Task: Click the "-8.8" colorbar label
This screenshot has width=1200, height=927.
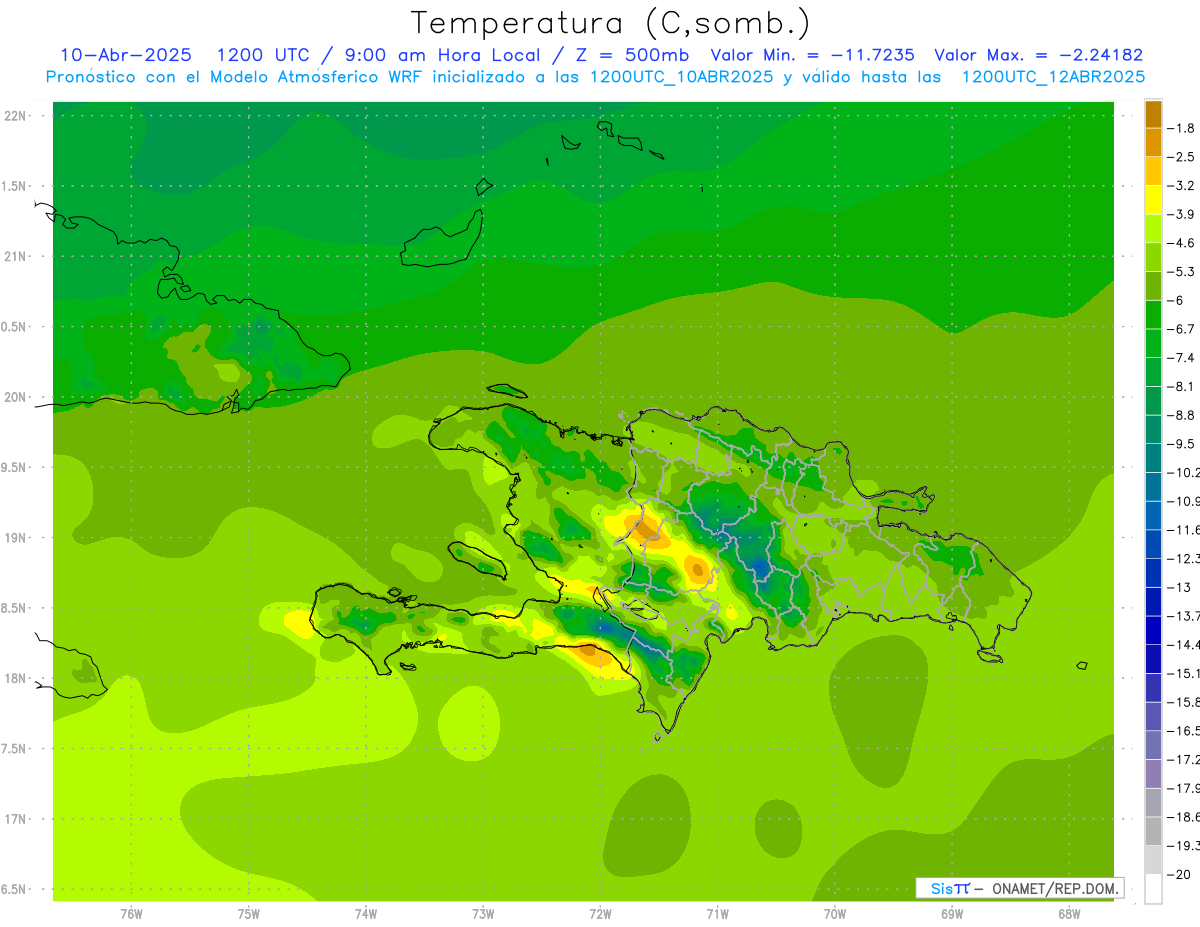Action: click(1181, 415)
